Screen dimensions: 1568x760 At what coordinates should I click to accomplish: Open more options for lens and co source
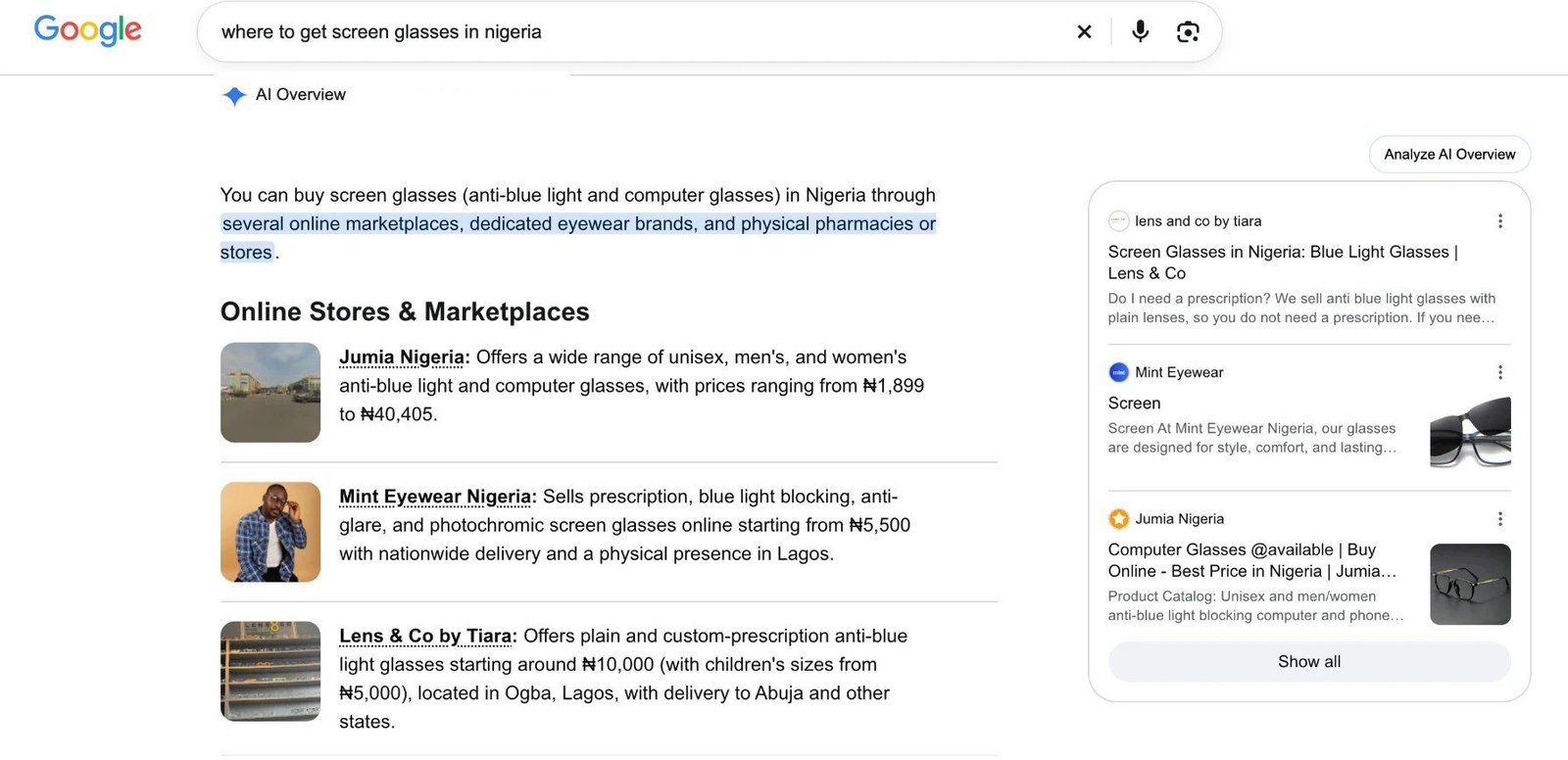click(1499, 221)
